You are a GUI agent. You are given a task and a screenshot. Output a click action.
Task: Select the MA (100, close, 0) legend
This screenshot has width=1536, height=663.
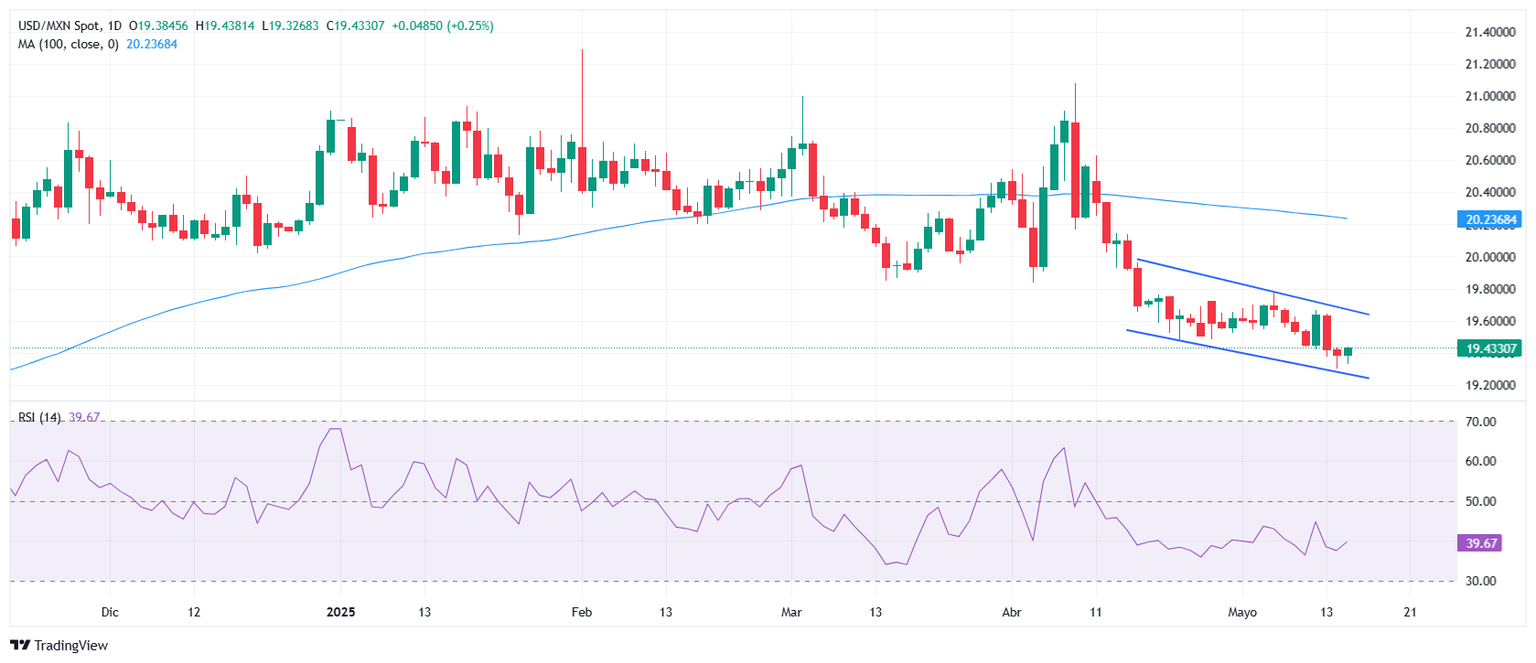66,44
